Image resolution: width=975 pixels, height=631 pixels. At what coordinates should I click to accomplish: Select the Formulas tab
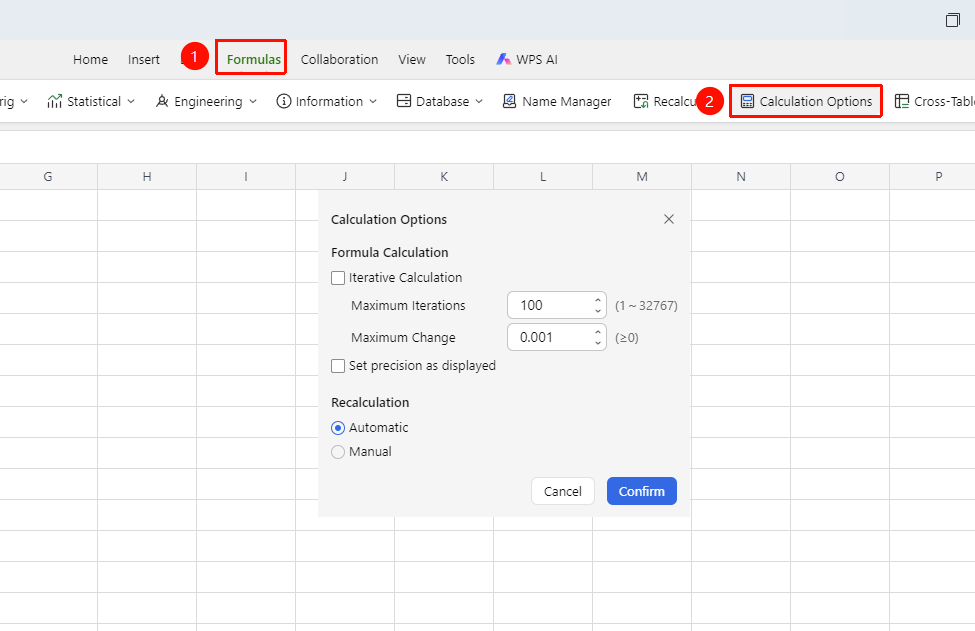[x=254, y=59]
